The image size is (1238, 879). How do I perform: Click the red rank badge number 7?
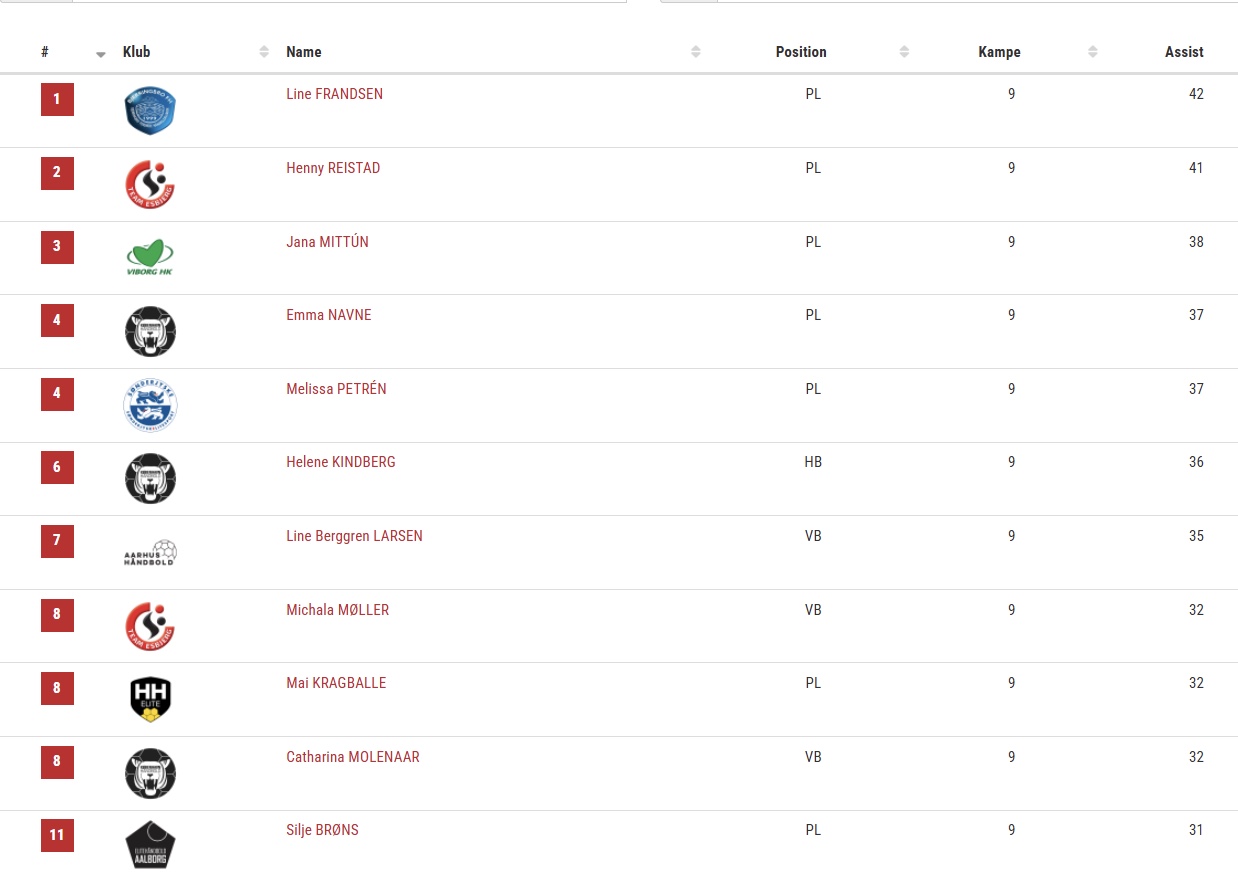[x=57, y=541]
